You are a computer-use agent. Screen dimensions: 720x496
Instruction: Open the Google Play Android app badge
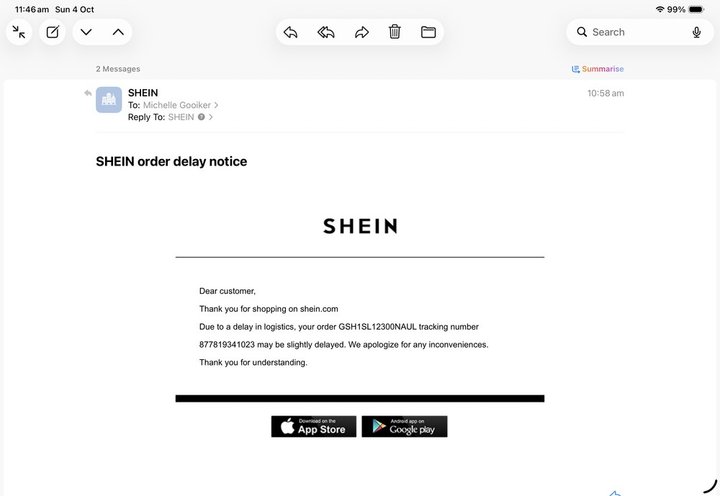tap(405, 427)
